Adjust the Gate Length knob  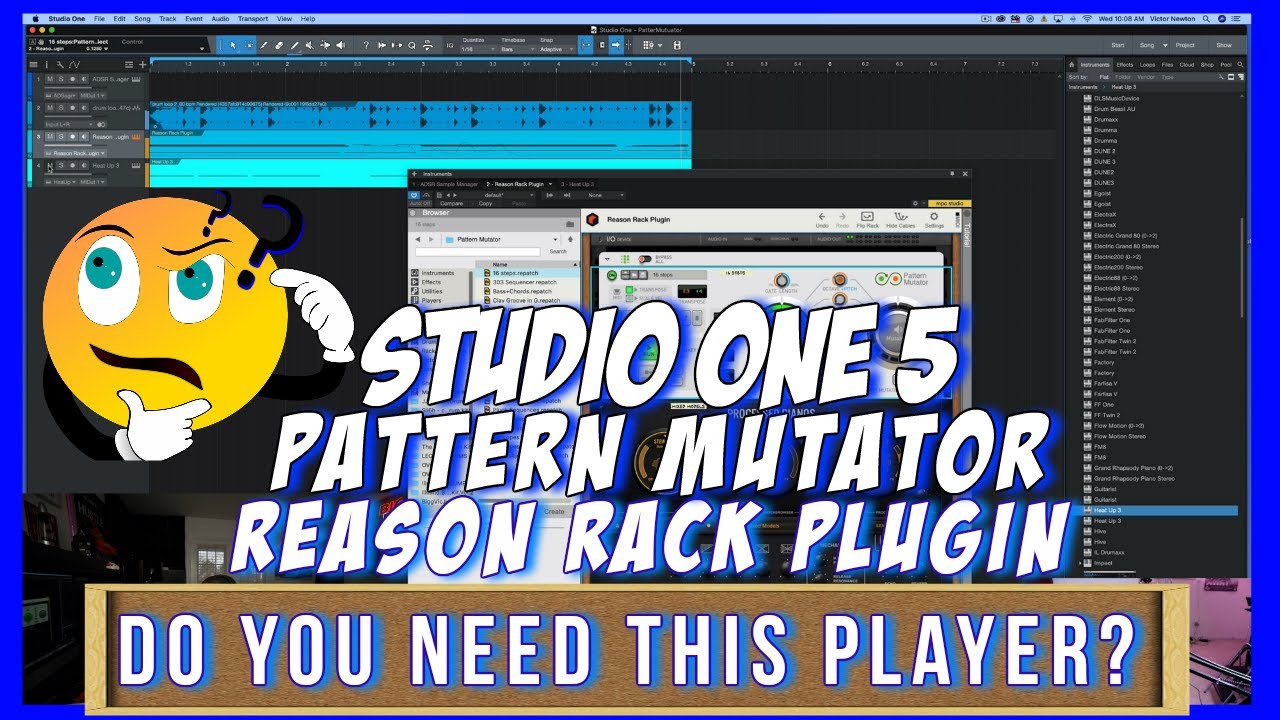[781, 280]
